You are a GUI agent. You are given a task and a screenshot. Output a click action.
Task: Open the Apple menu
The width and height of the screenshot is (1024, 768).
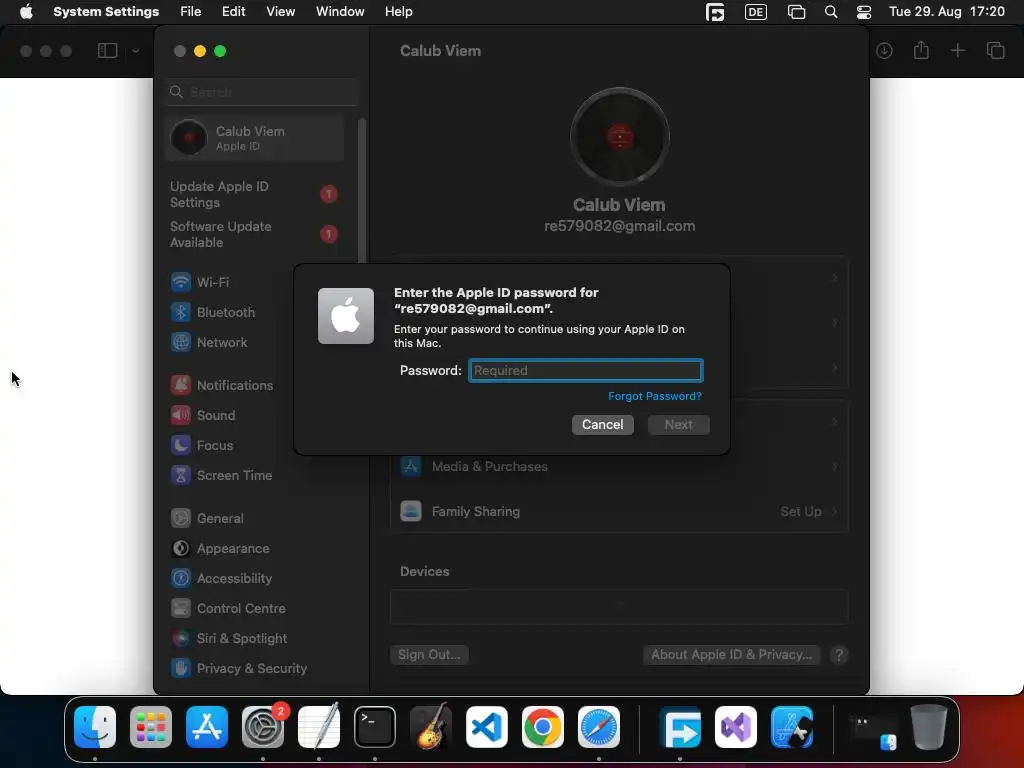26,12
